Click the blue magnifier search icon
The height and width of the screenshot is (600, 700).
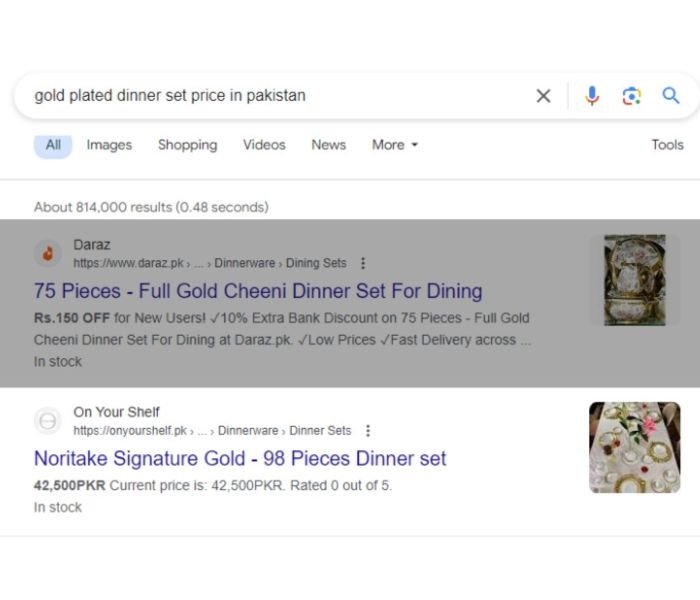(x=671, y=96)
